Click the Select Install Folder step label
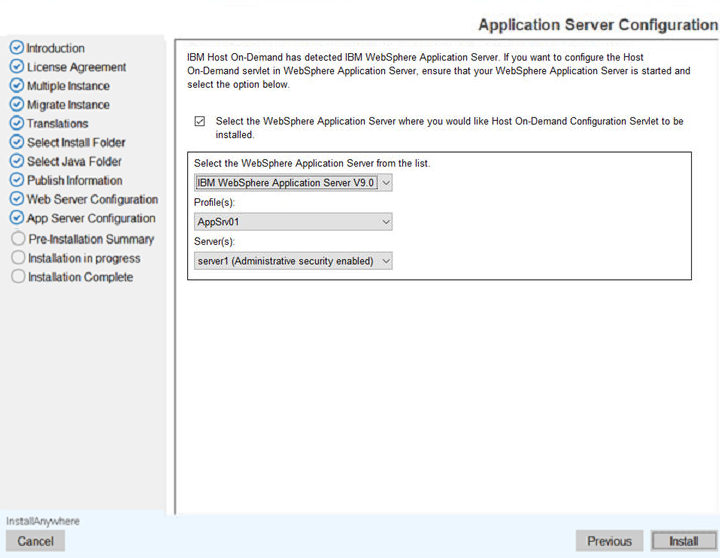Viewport: 720px width, 558px height. [76, 143]
